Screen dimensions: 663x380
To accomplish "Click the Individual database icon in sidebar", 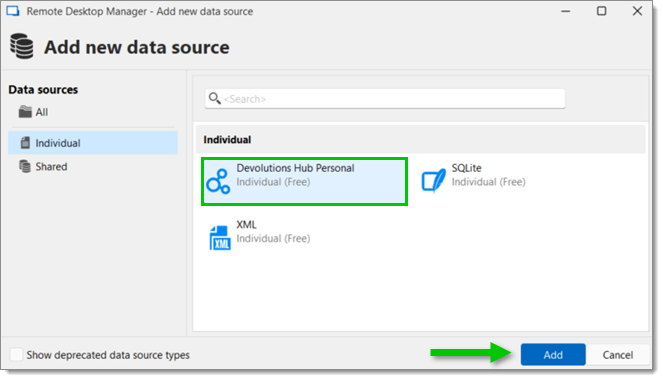I will click(25, 143).
